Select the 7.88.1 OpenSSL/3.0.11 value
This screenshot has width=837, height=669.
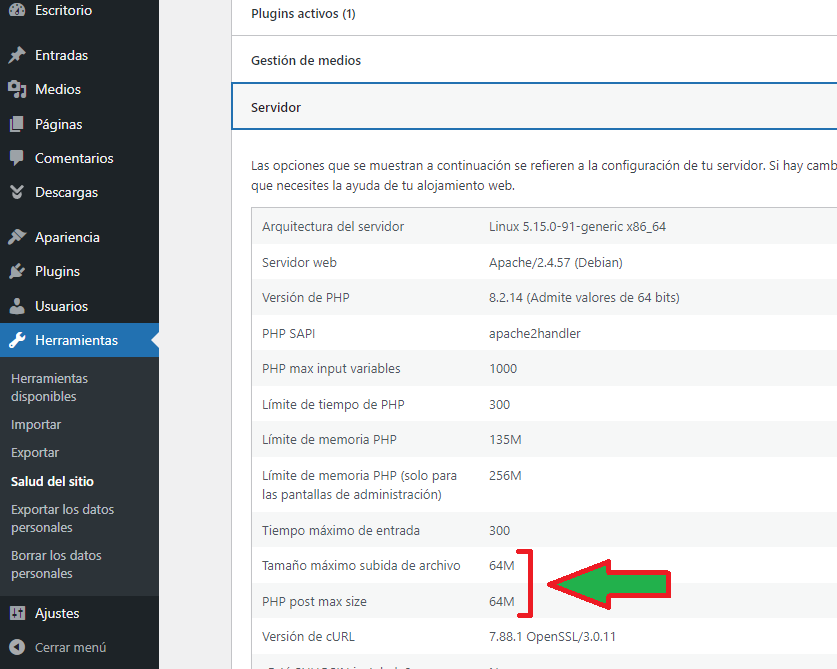click(x=552, y=636)
